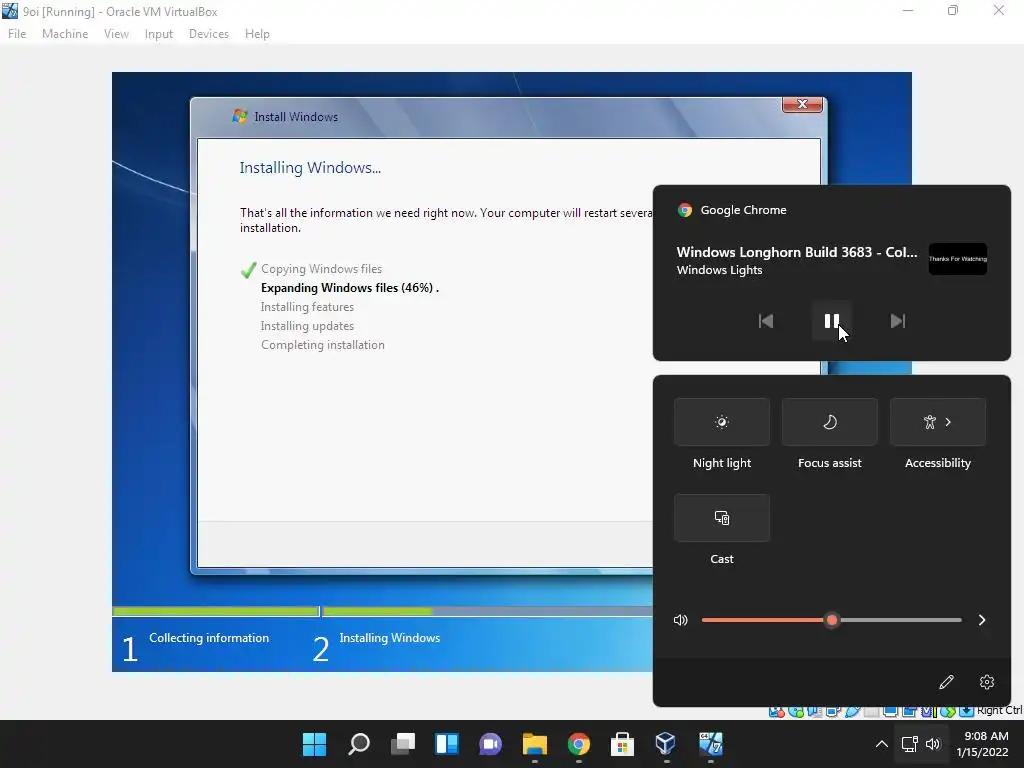
Task: Open the VirtualBox File menu
Action: [x=17, y=34]
